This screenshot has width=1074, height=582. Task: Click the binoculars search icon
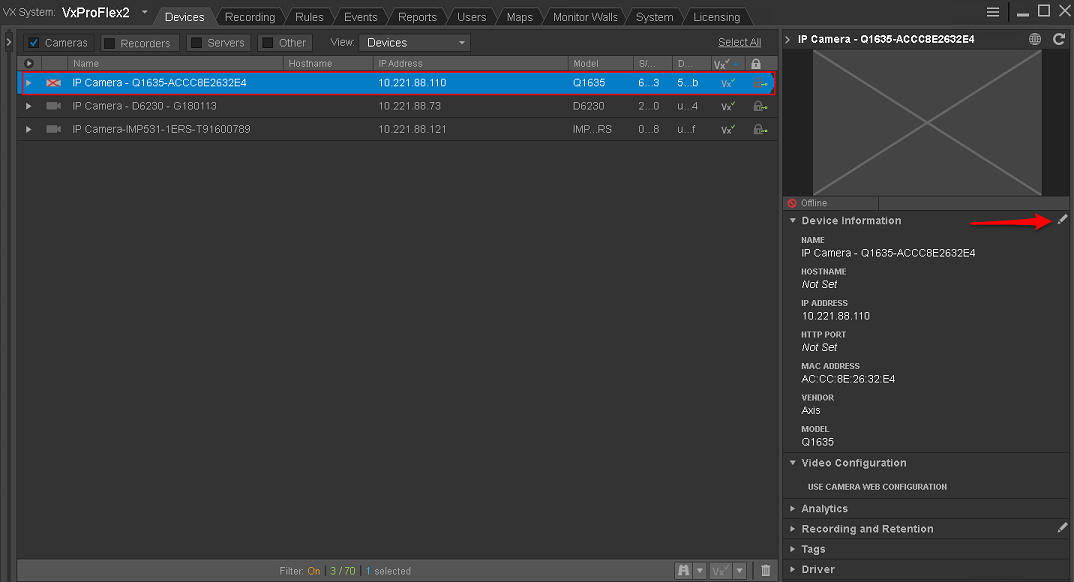pyautogui.click(x=685, y=570)
